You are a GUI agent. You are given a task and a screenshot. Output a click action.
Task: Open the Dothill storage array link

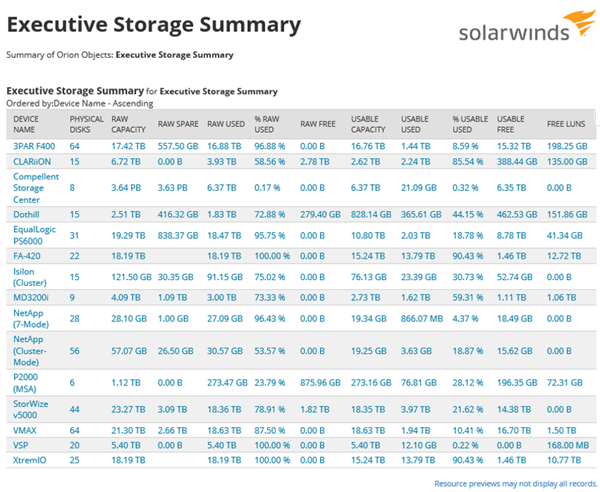tap(25, 213)
